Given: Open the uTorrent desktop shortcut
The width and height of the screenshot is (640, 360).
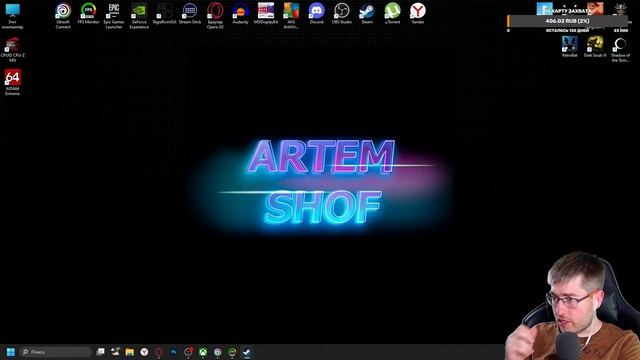Looking at the screenshot, I should pyautogui.click(x=392, y=13).
